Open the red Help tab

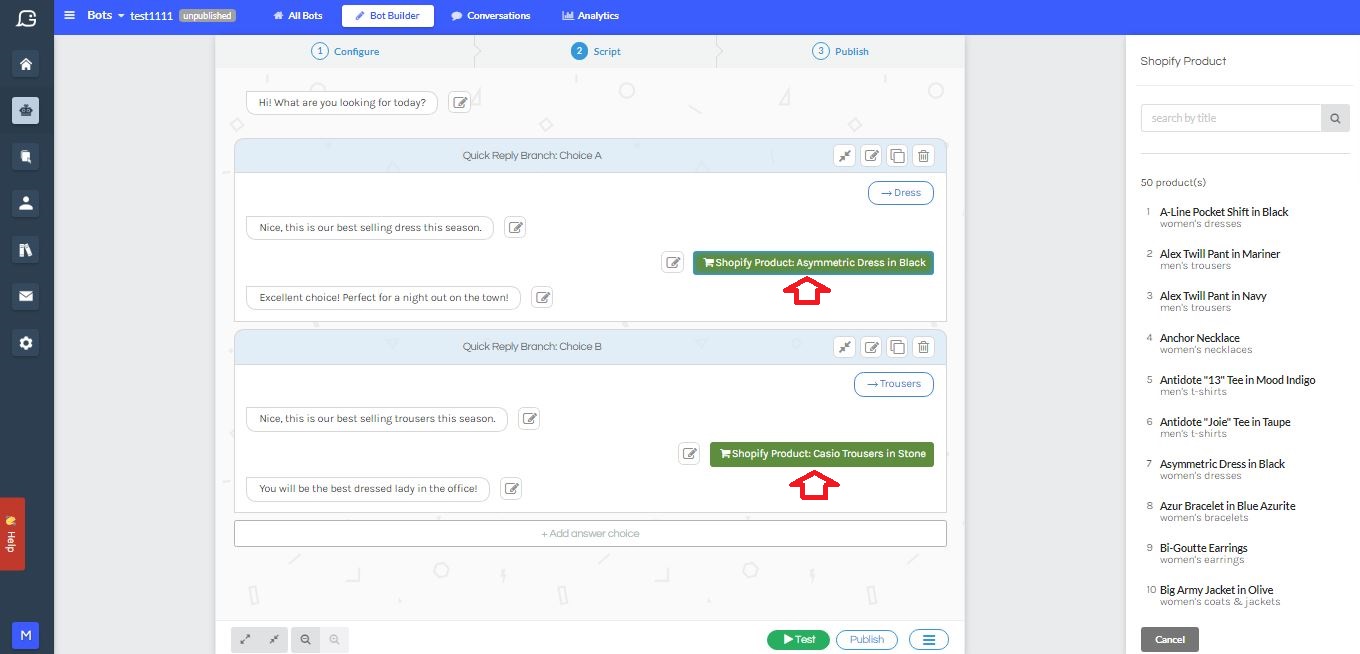tap(12, 534)
